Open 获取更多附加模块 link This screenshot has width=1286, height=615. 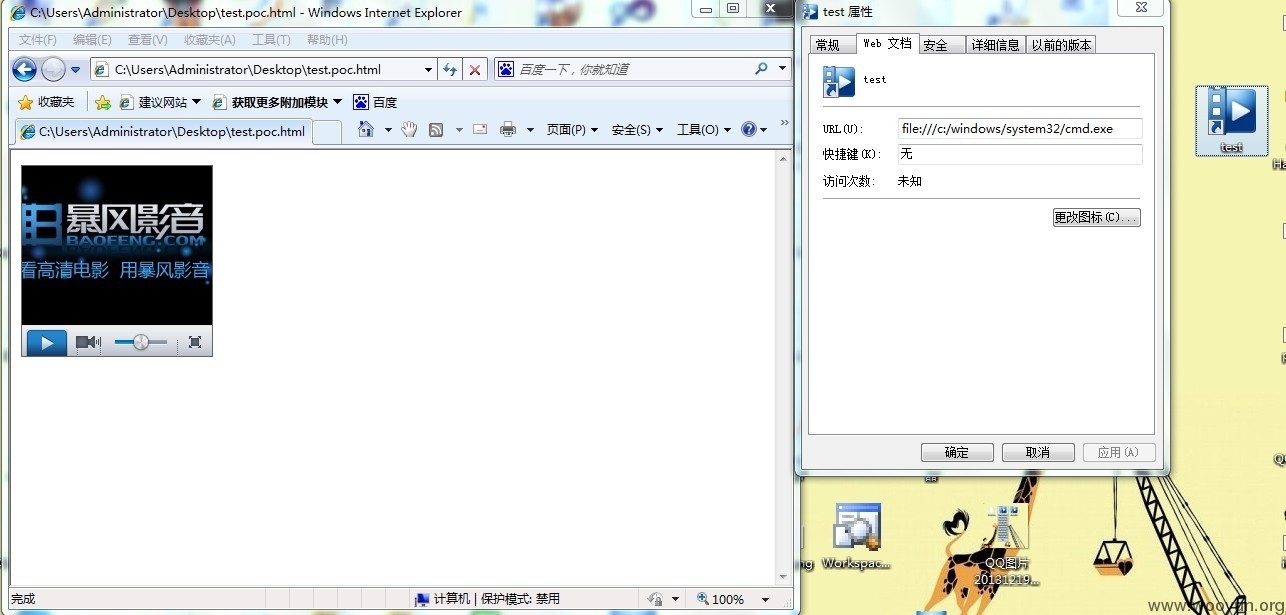point(277,102)
